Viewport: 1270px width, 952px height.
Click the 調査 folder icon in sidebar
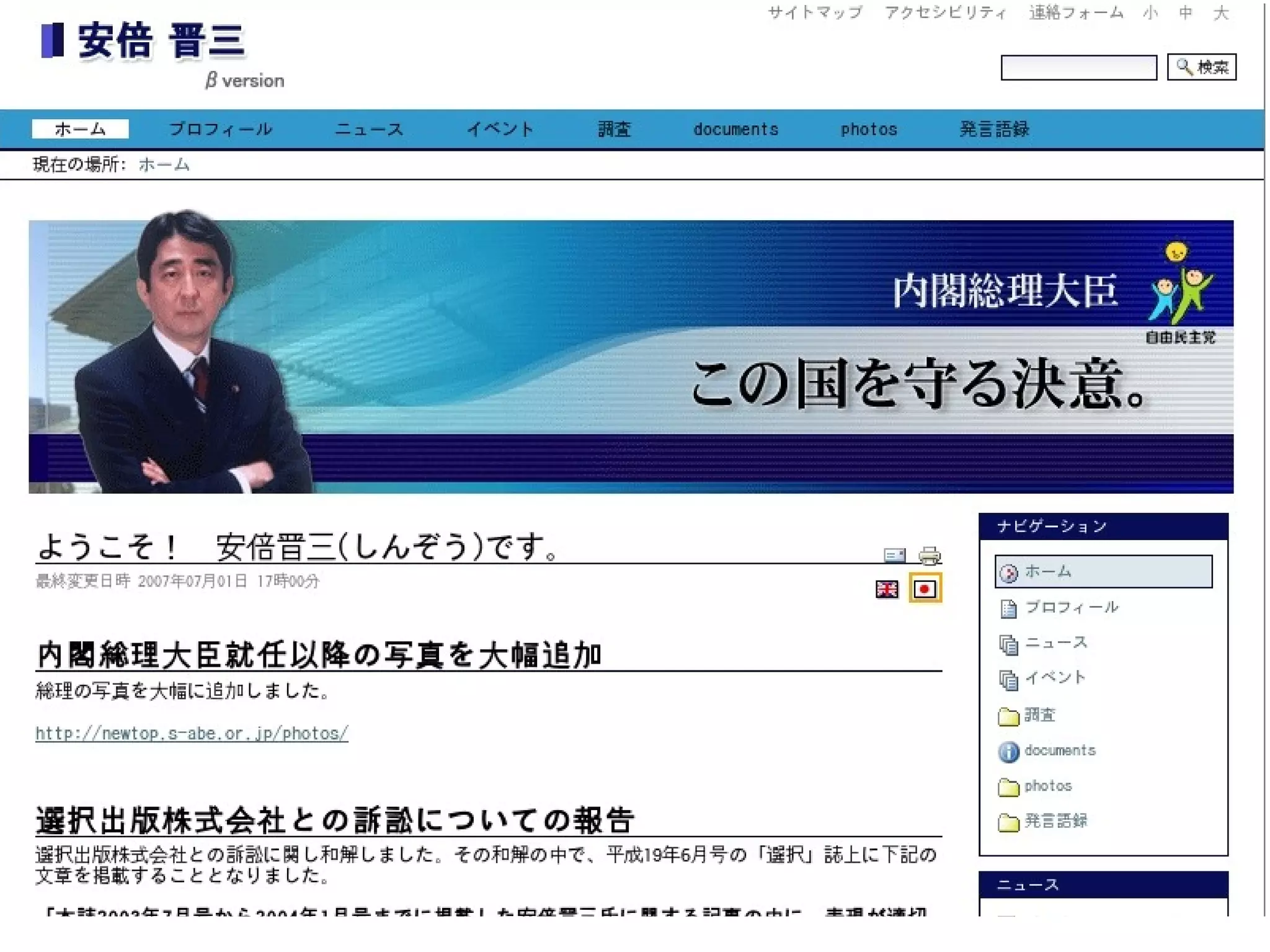pyautogui.click(x=1008, y=716)
